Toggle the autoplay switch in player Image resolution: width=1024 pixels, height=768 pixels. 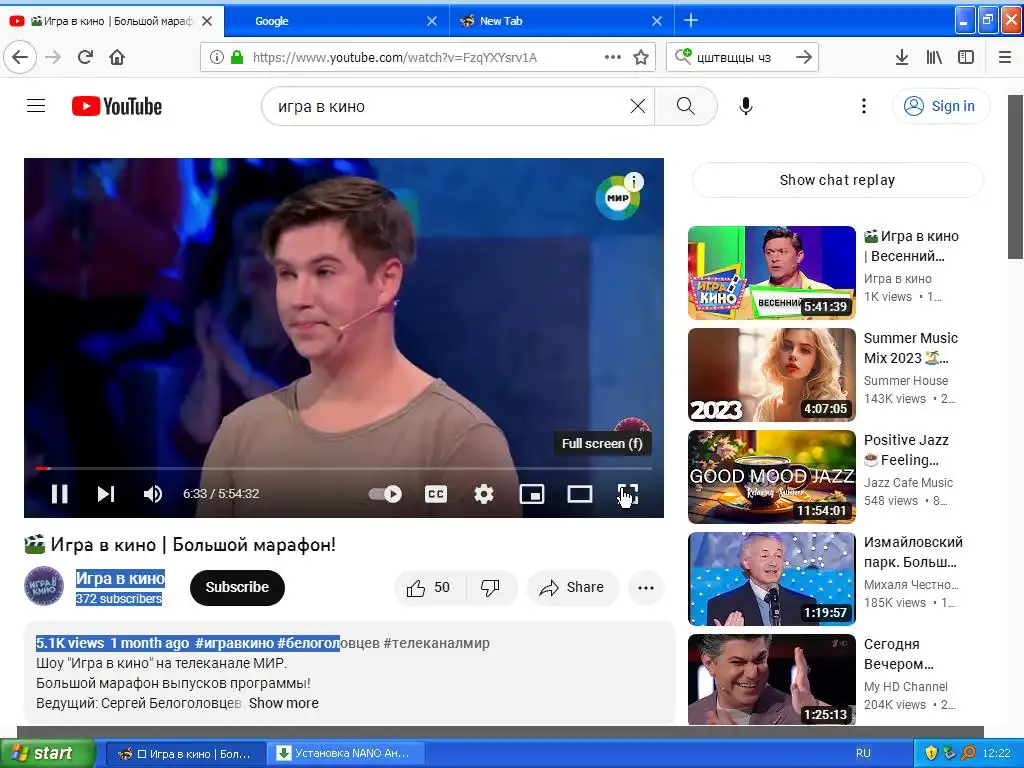(385, 494)
